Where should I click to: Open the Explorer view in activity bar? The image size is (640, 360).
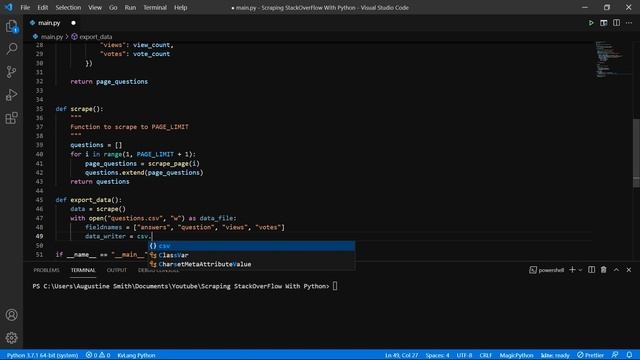11,26
